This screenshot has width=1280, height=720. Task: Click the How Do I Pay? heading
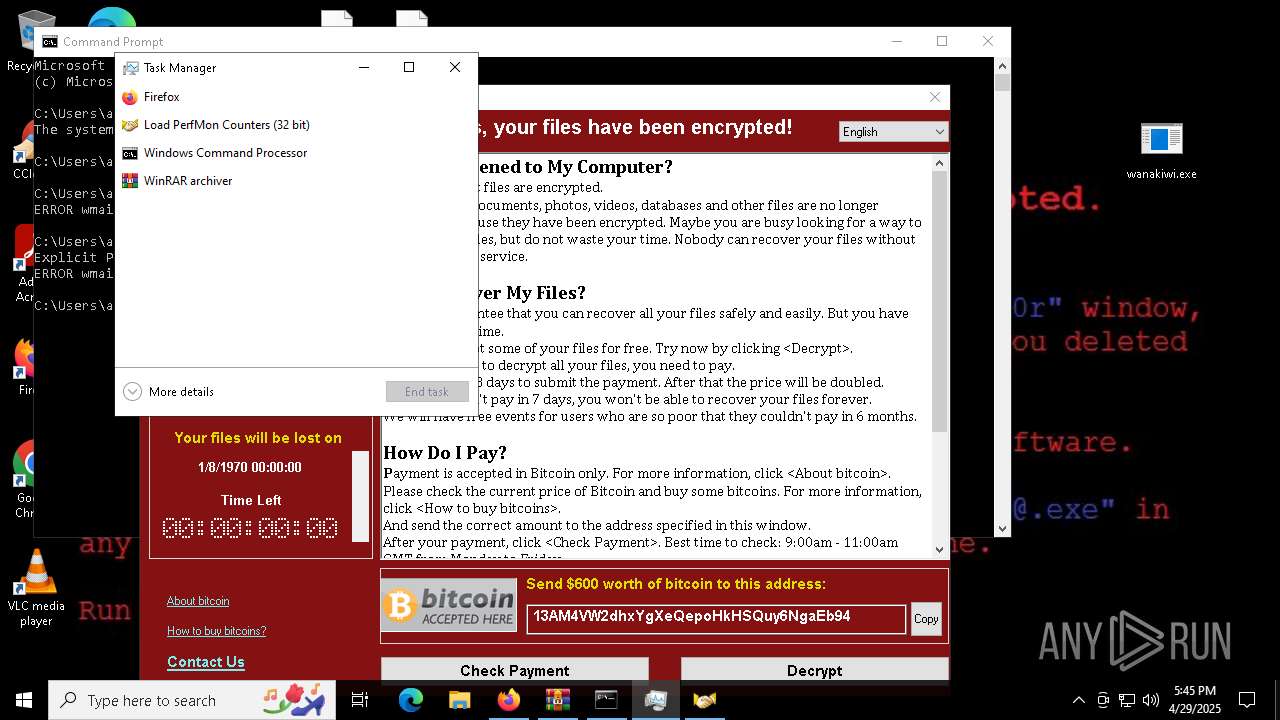pos(445,453)
